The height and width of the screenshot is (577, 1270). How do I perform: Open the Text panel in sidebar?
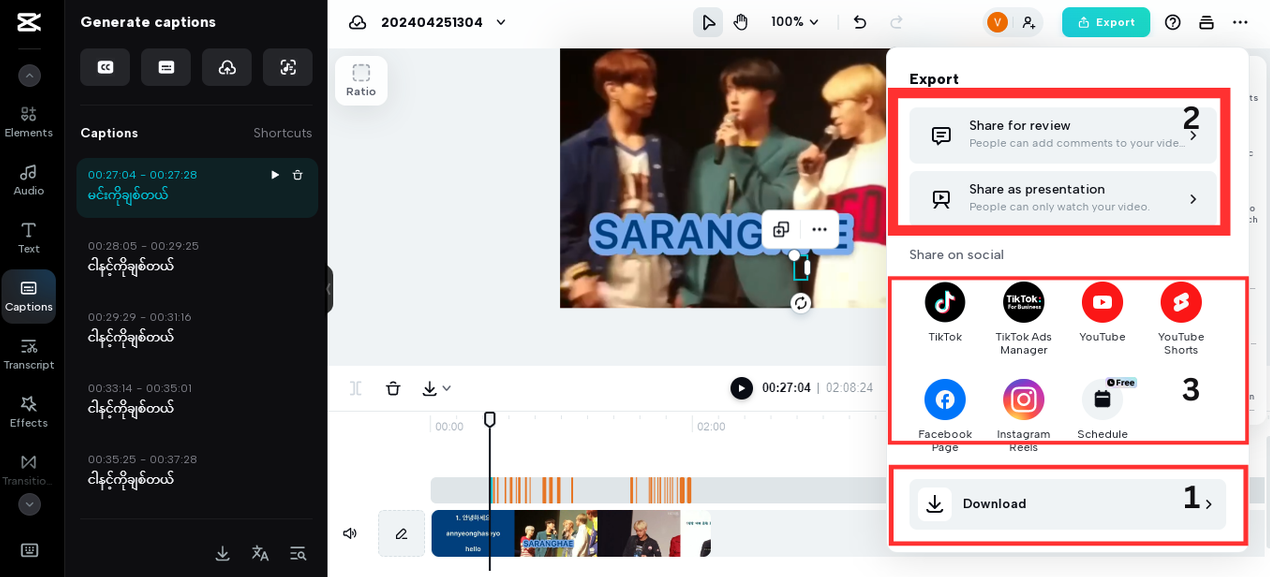[x=28, y=238]
